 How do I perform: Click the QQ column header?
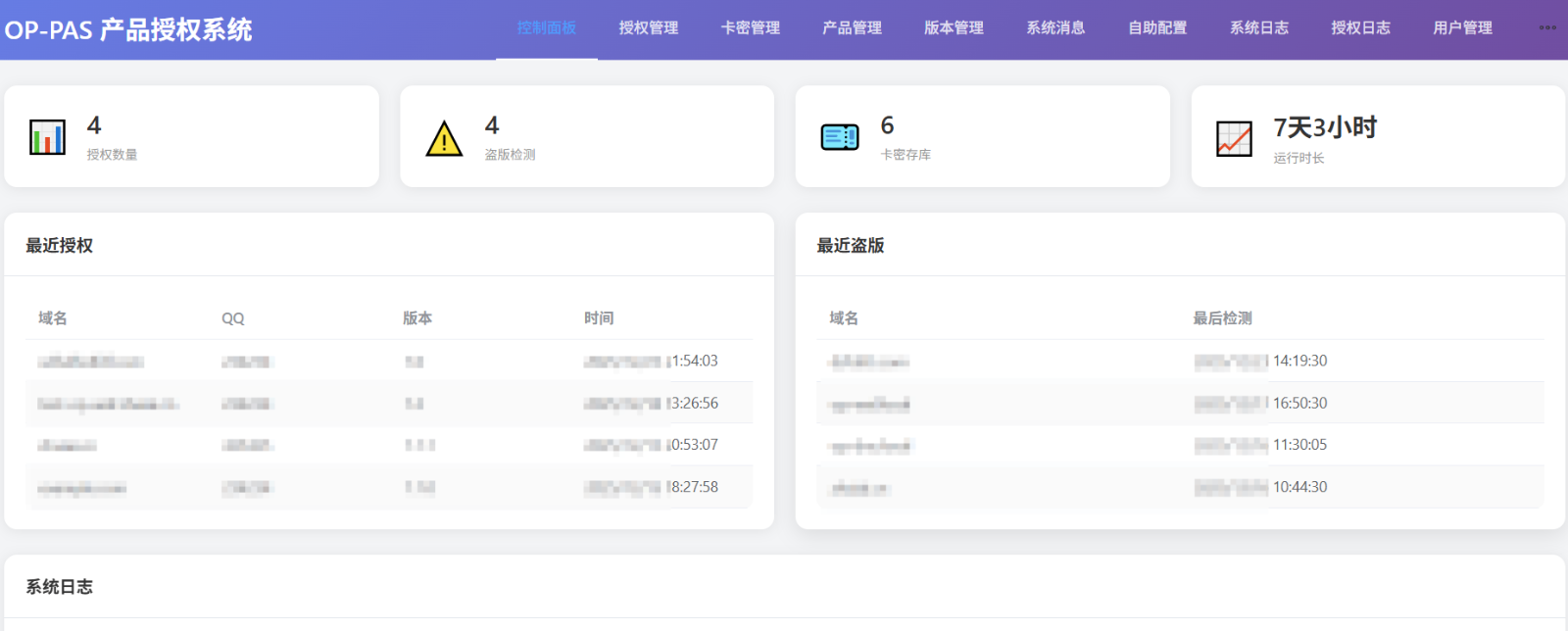click(233, 318)
